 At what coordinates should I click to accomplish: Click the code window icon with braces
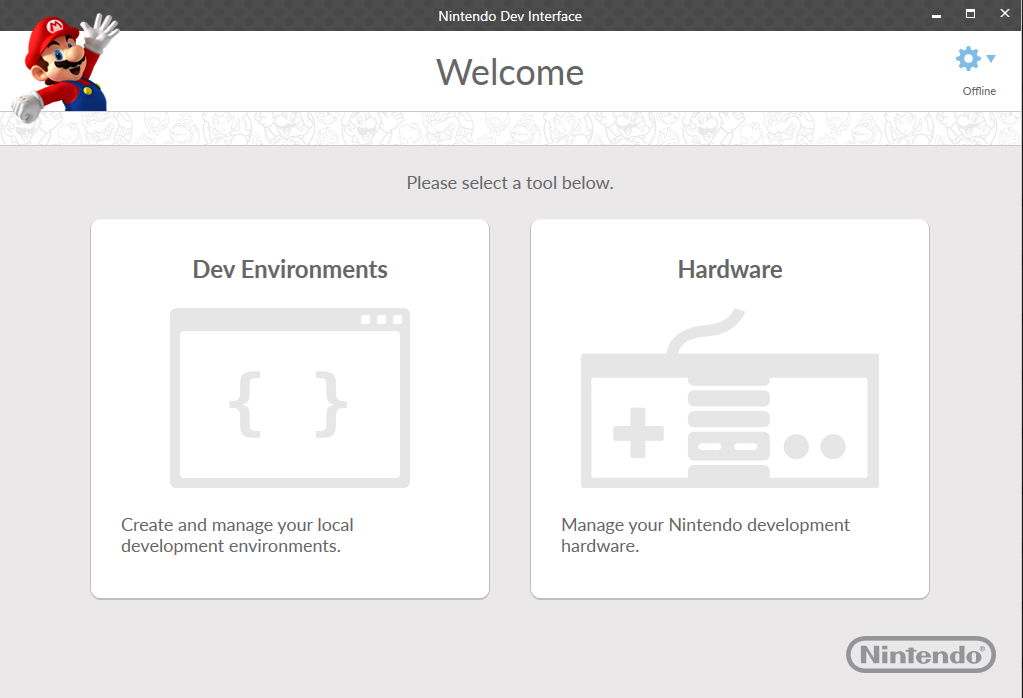290,398
